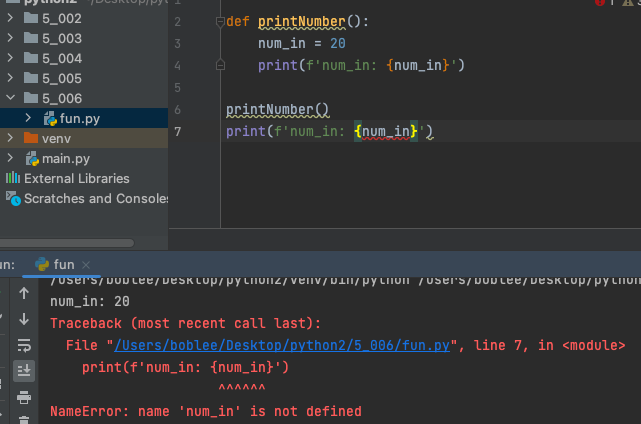Select fun.py in project tree

84,118
